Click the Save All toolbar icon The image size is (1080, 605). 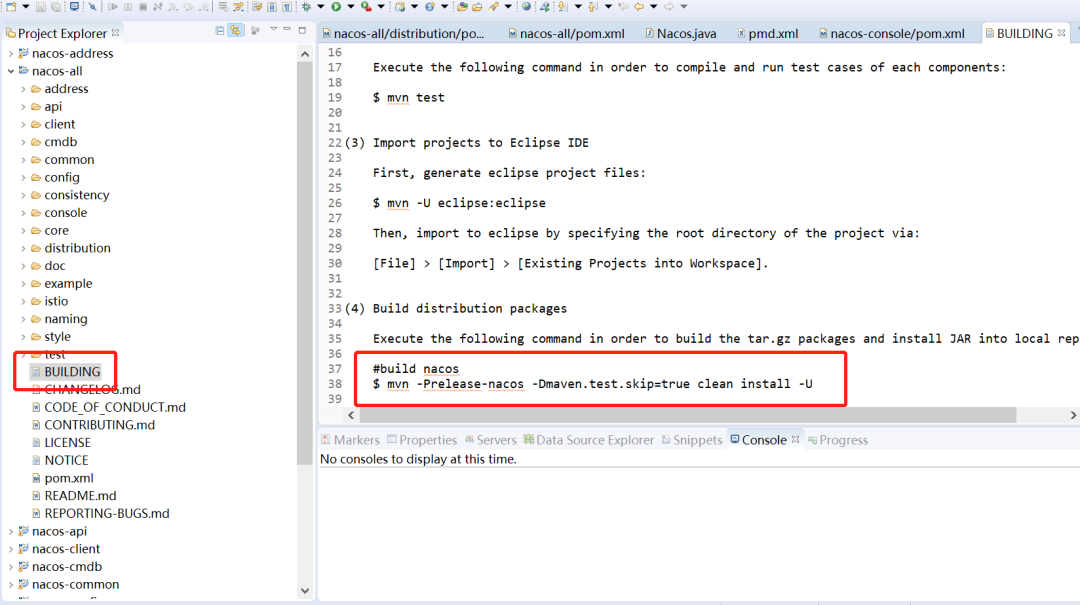(56, 7)
